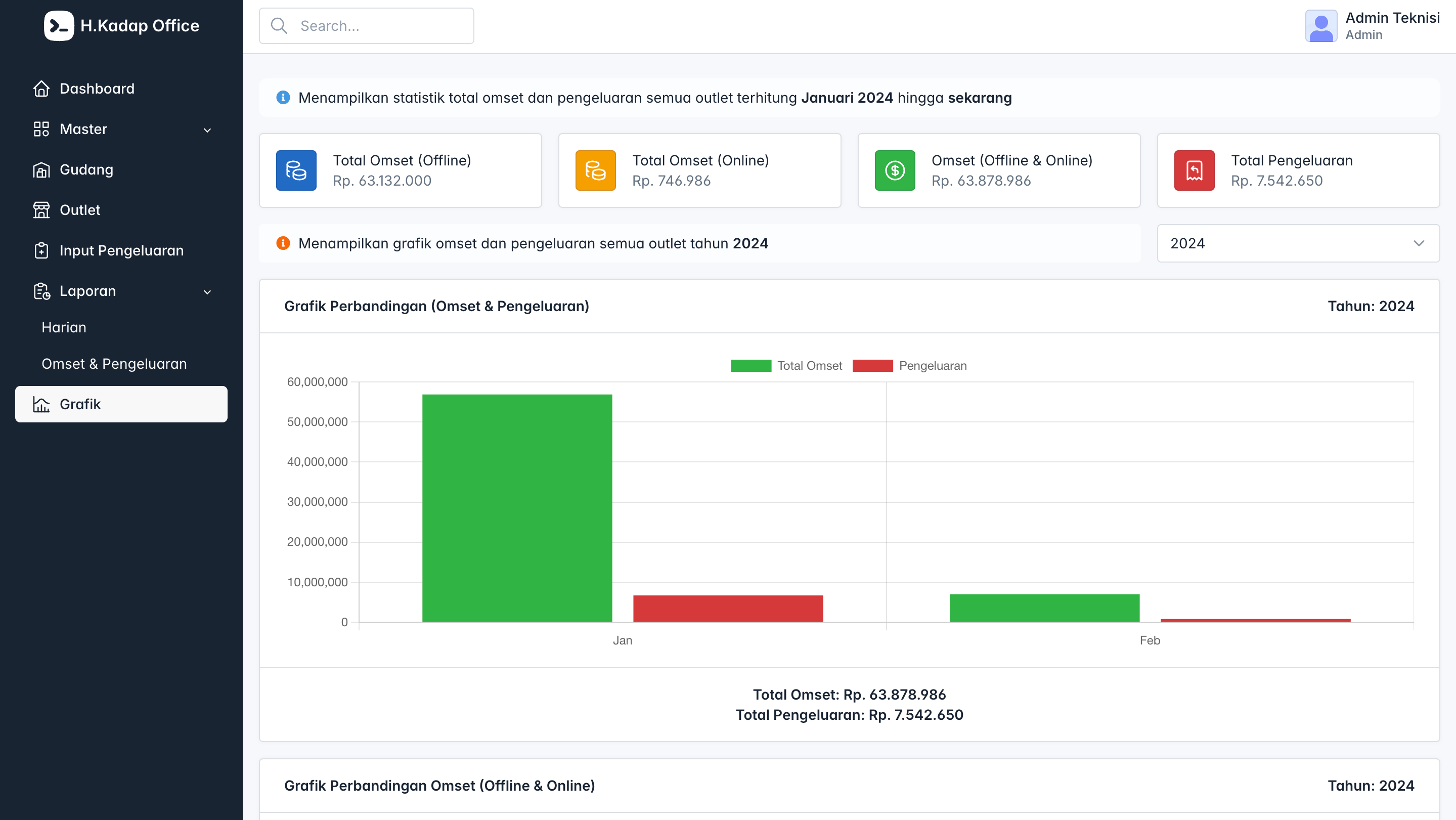This screenshot has height=820, width=1456.
Task: Click the red Total Pengeluaran receipt icon
Action: click(1194, 170)
